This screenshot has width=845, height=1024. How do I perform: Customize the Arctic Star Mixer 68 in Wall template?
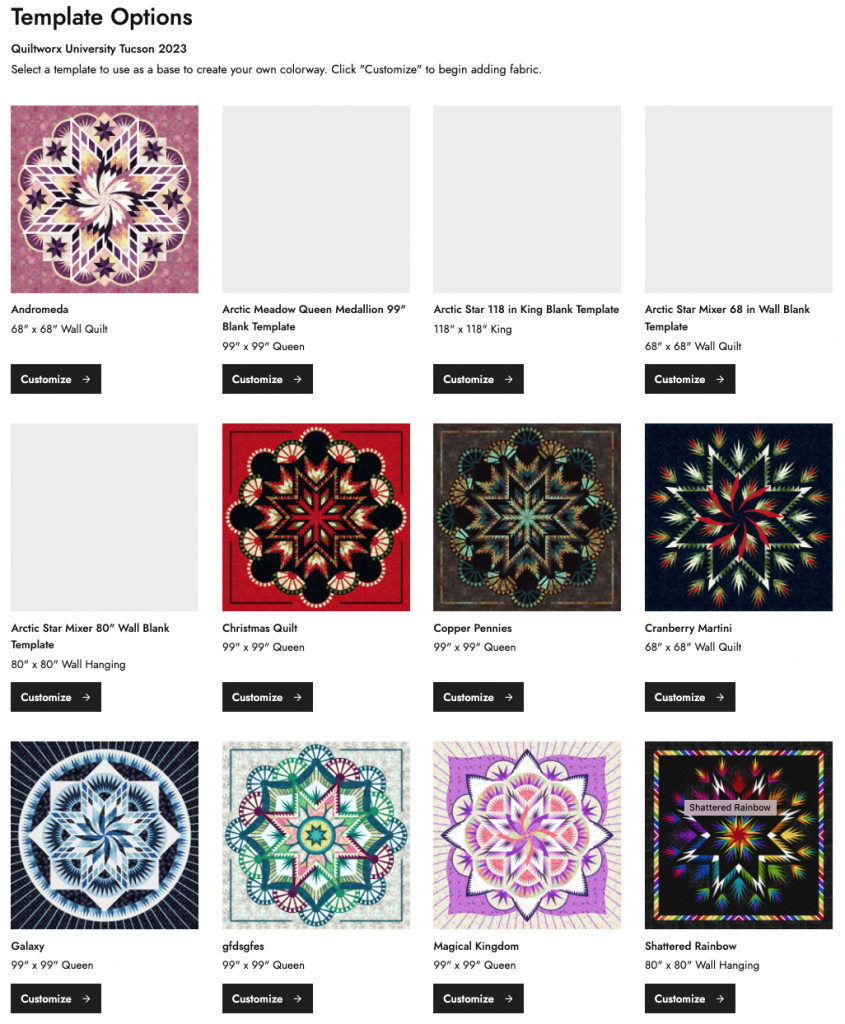(x=690, y=379)
